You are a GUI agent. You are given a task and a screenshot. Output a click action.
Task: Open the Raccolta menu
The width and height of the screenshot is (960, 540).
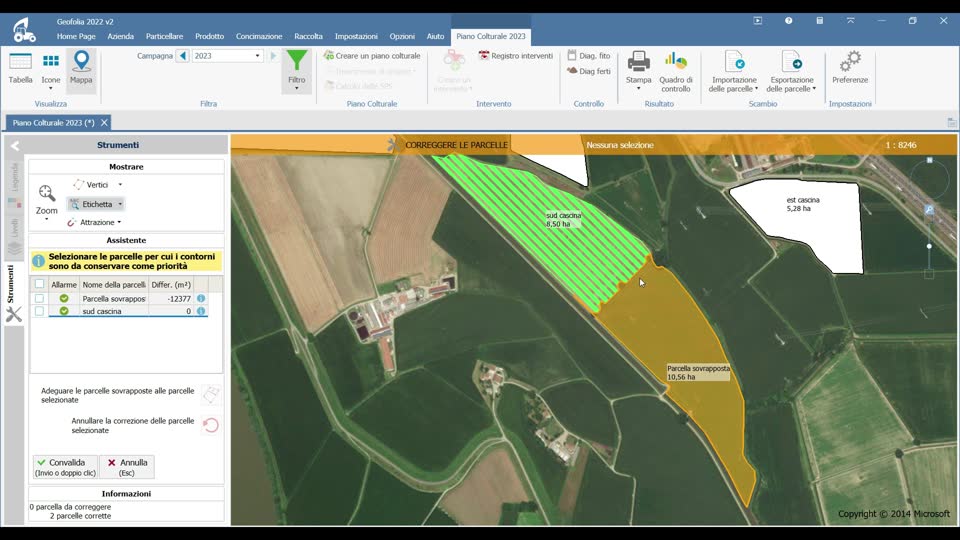coord(309,36)
